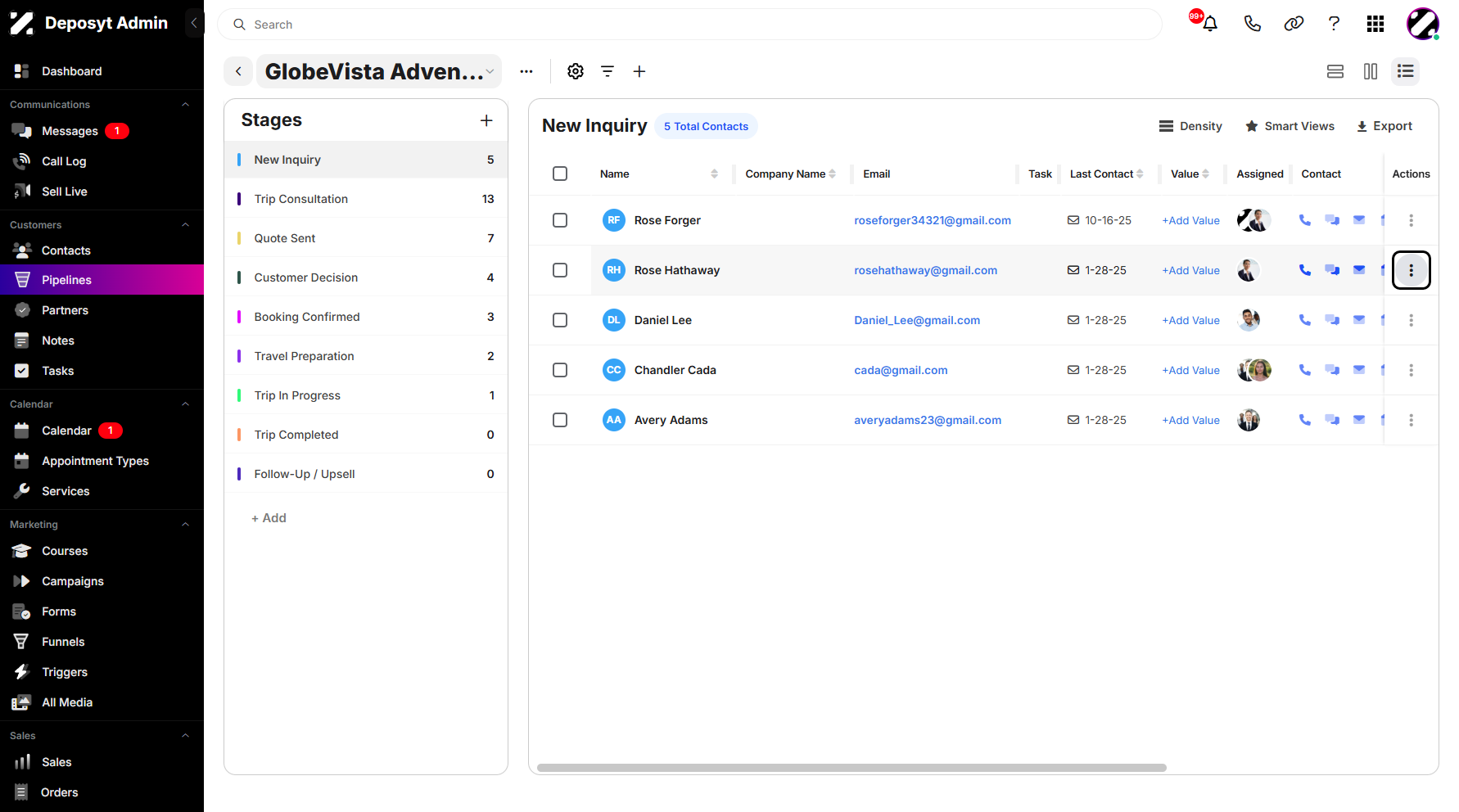Switch to the list view icon
Screen dimensions: 1459x812
pos(1406,71)
